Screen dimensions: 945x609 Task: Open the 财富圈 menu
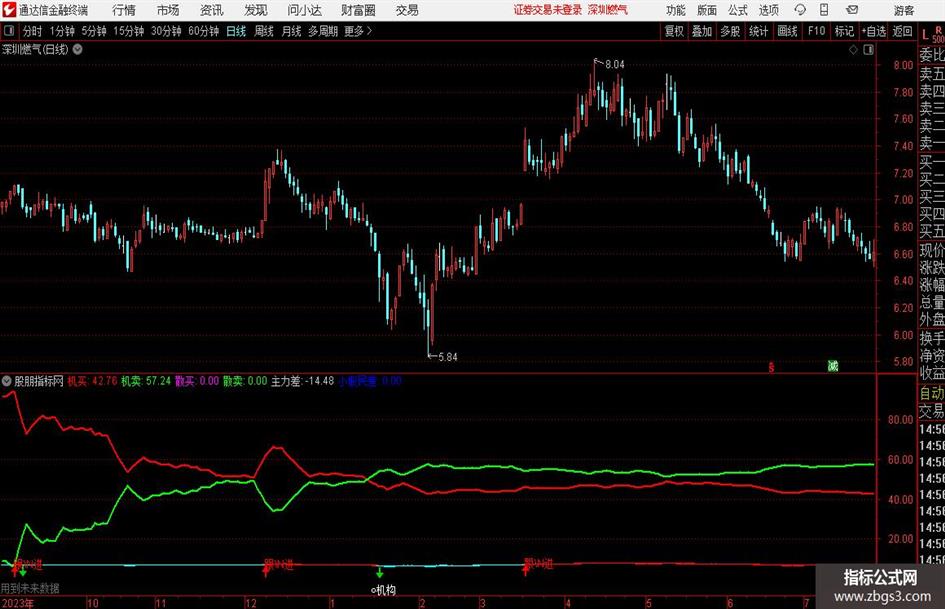(358, 10)
